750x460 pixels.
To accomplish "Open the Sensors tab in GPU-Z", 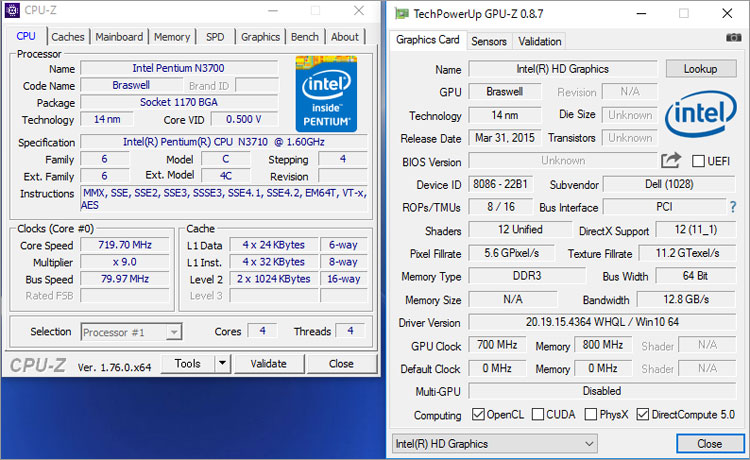I will [x=489, y=42].
